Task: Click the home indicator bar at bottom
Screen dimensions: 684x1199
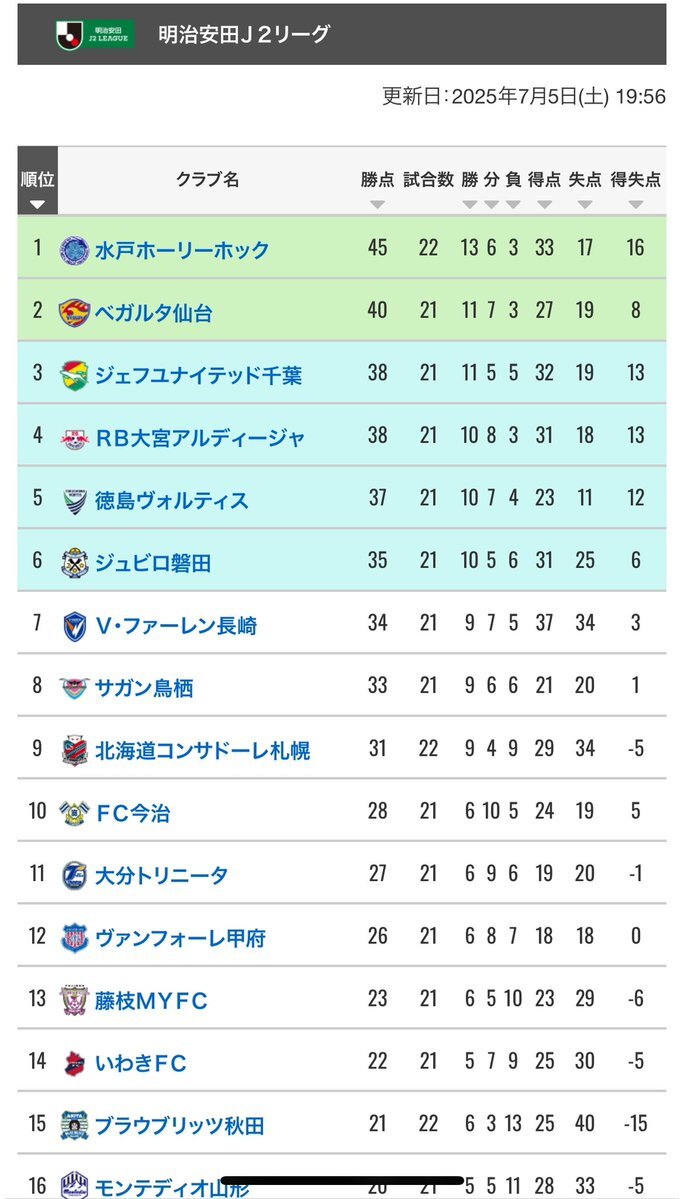Action: click(342, 1181)
